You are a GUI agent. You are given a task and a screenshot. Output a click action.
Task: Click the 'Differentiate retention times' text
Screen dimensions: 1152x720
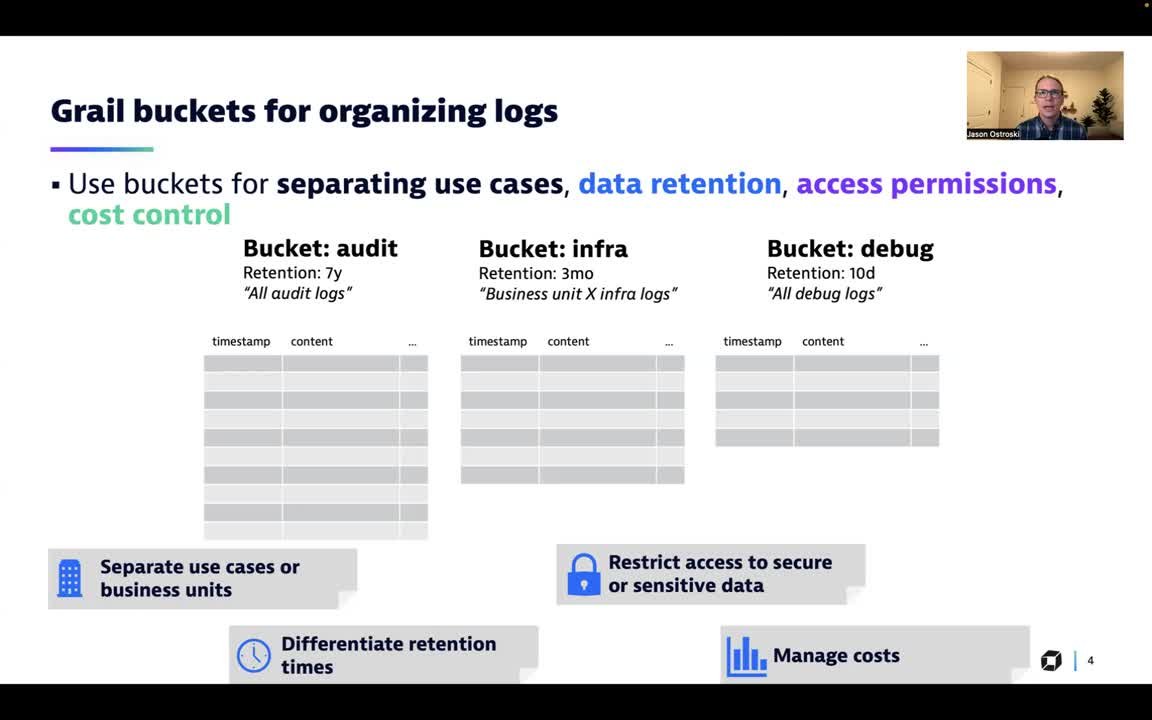[389, 655]
